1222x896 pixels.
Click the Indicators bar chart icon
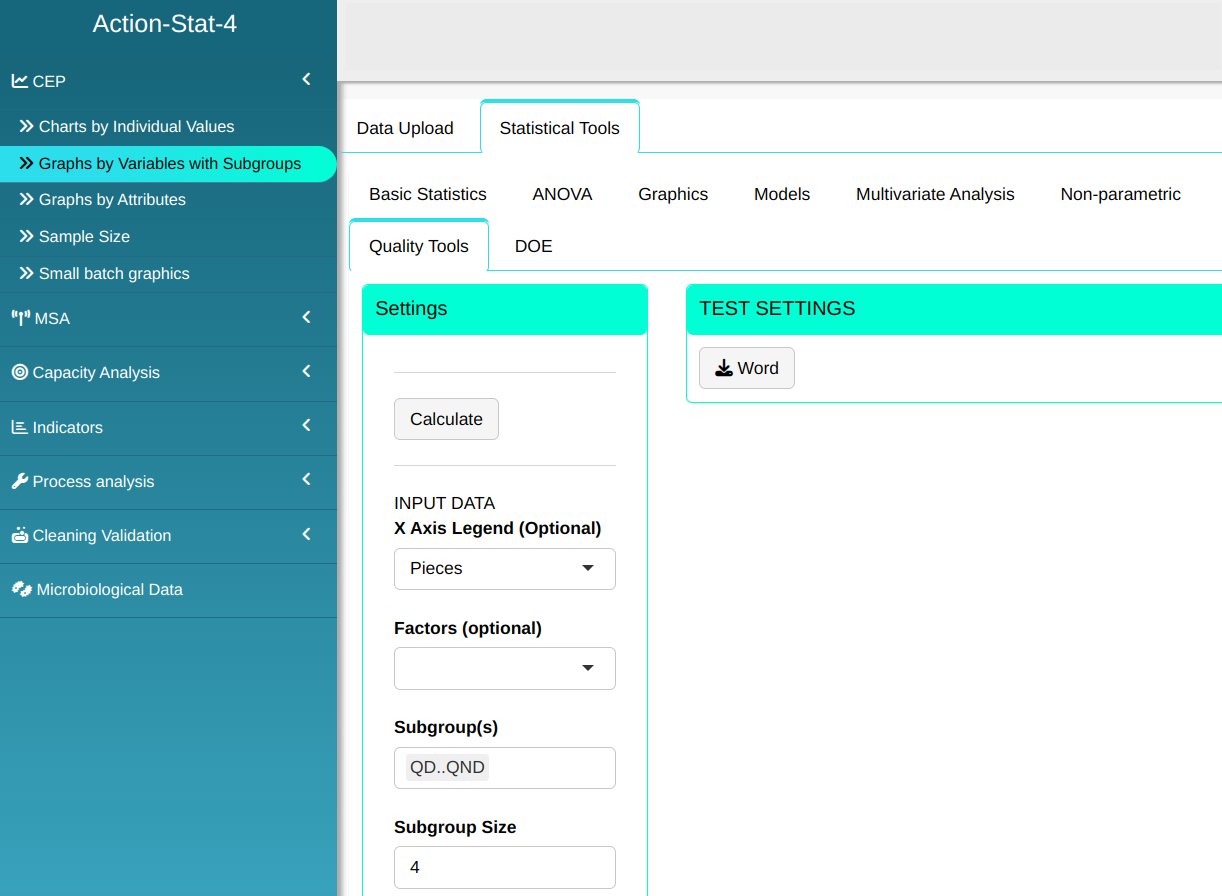[x=20, y=427]
